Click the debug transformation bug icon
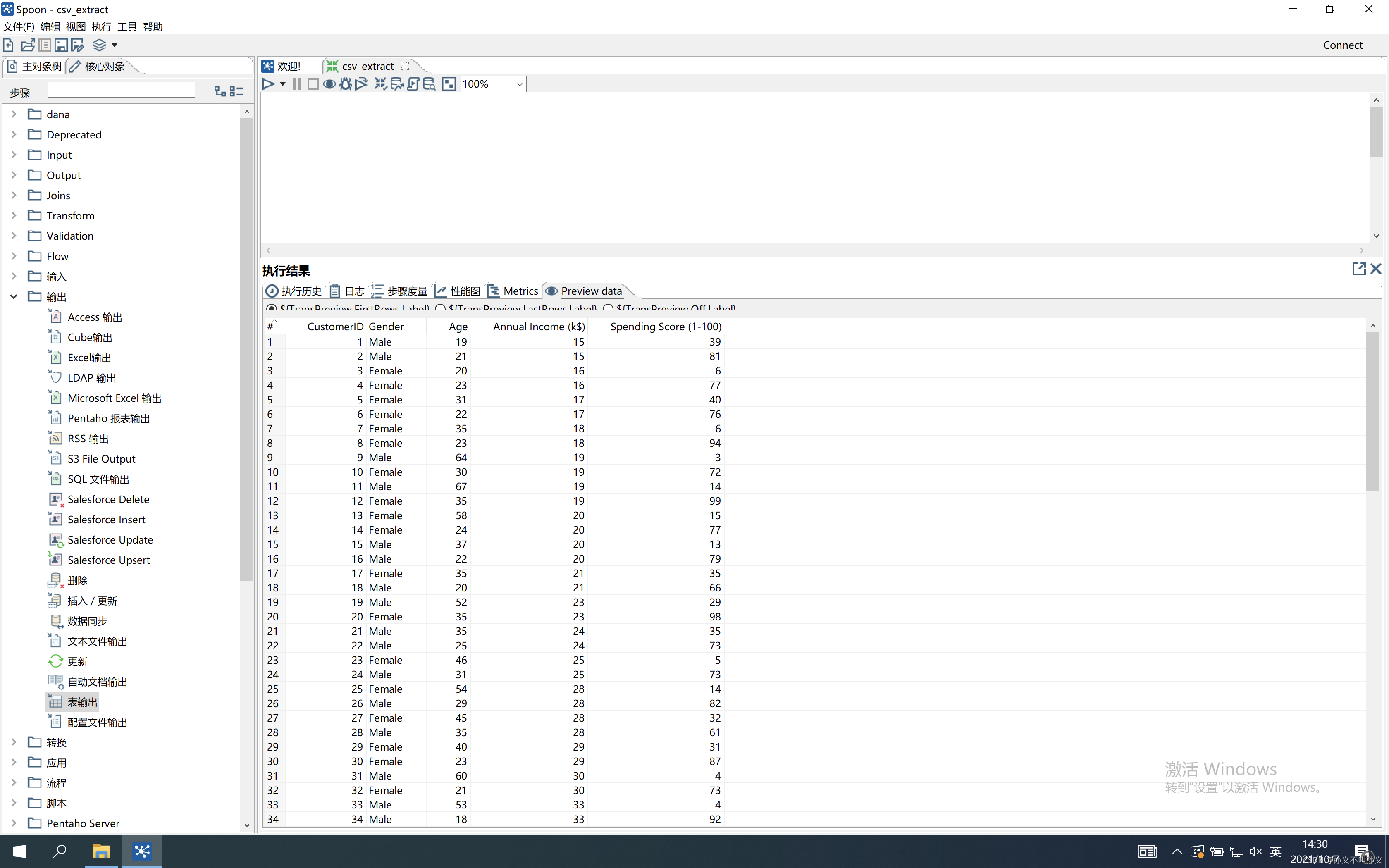The height and width of the screenshot is (868, 1389). 345,84
